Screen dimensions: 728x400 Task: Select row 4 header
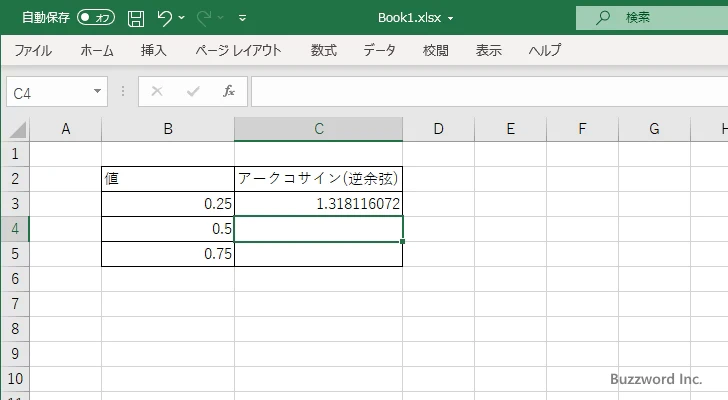(x=15, y=229)
